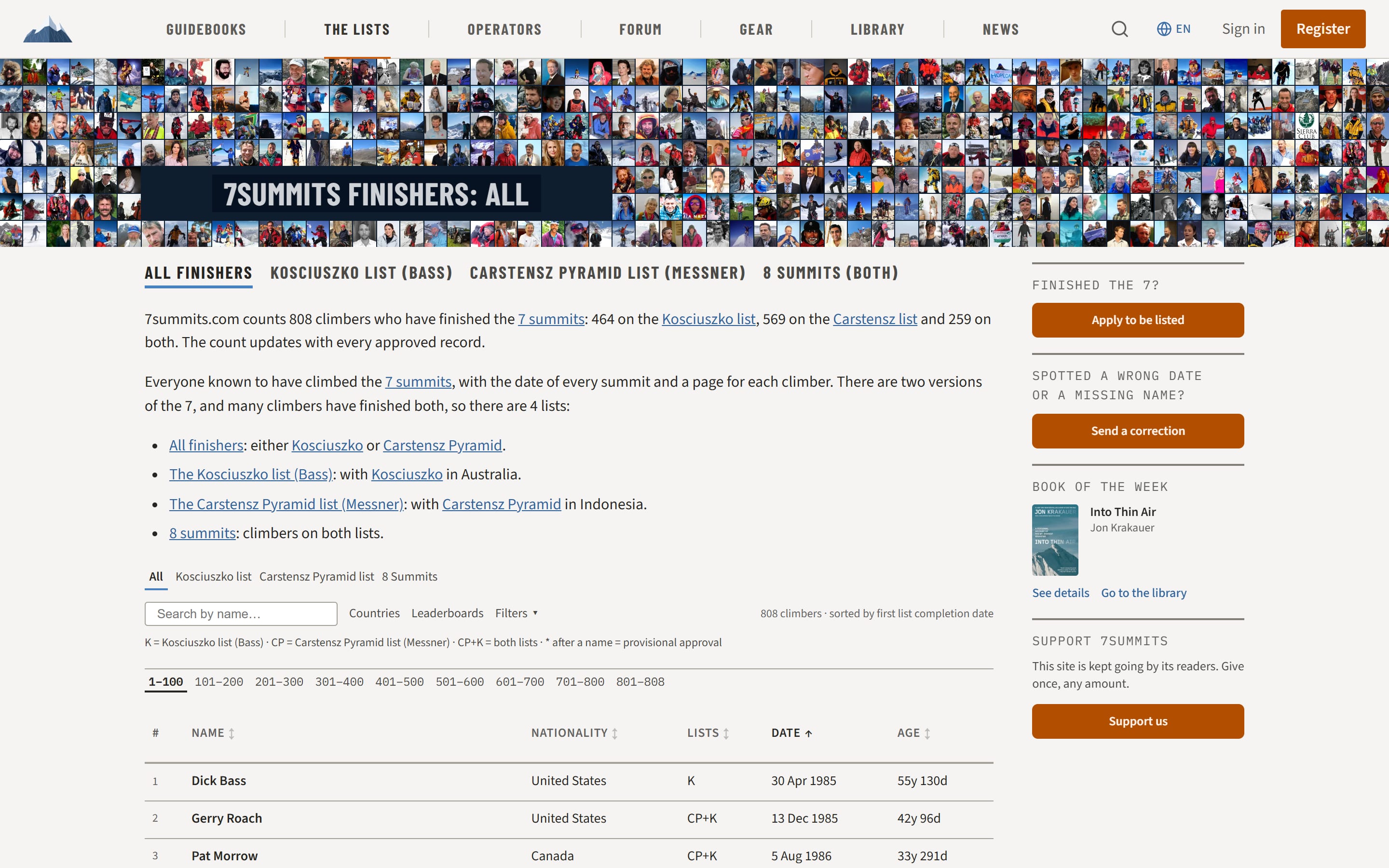Switch to Kosciuszko List (Bass) tab

click(x=361, y=272)
